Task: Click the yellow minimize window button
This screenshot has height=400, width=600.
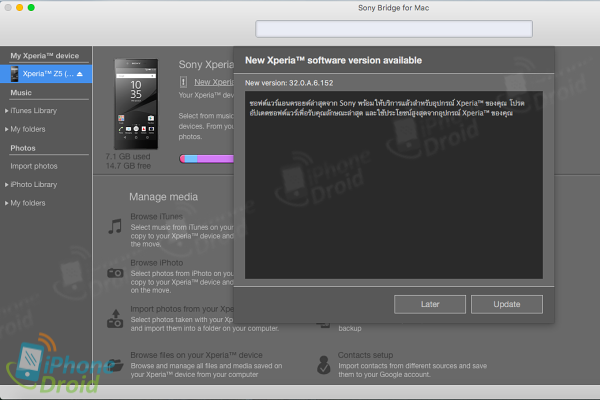Action: coord(20,8)
